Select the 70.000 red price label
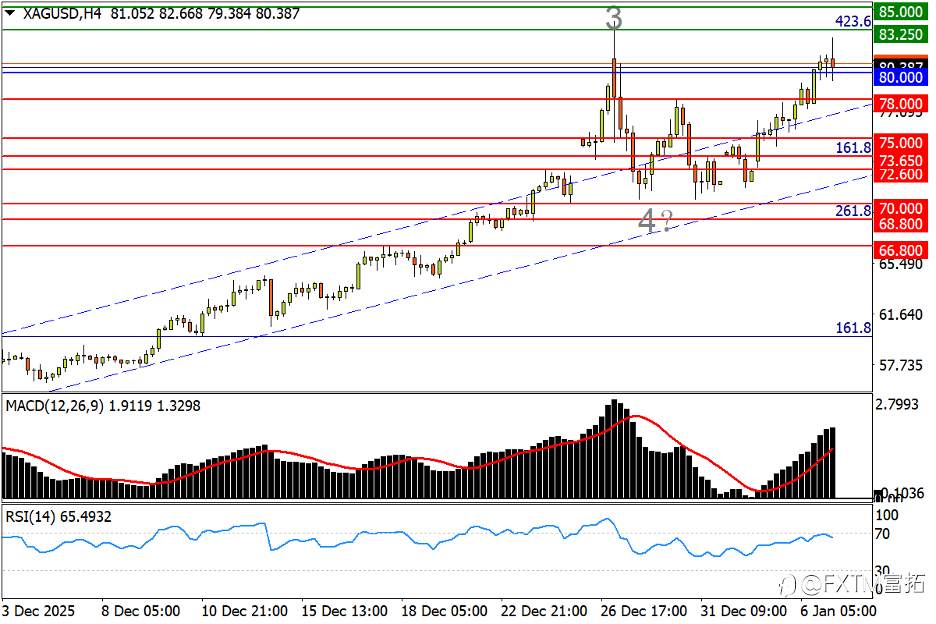 (x=901, y=208)
